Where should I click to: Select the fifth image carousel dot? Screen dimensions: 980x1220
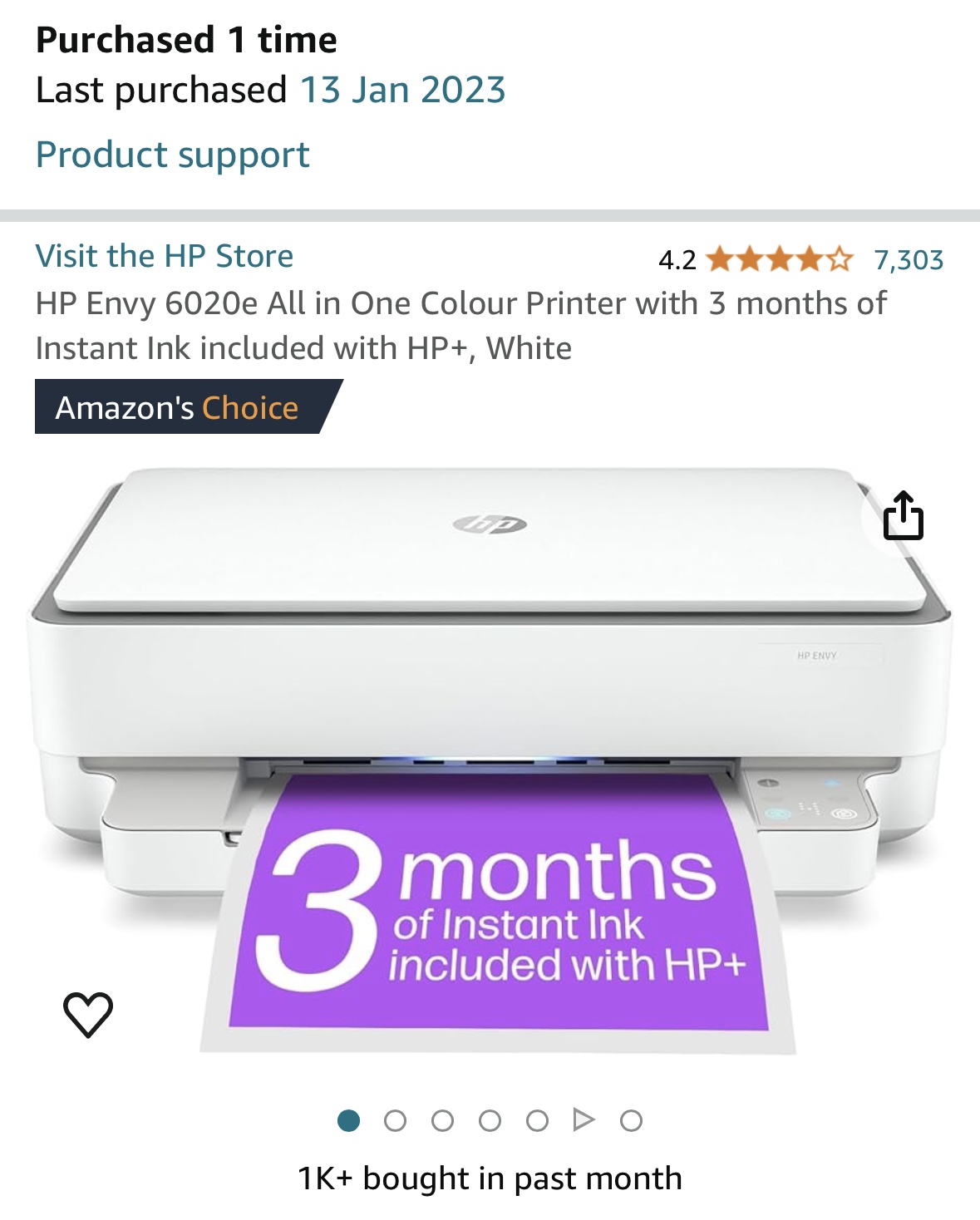pos(538,1120)
